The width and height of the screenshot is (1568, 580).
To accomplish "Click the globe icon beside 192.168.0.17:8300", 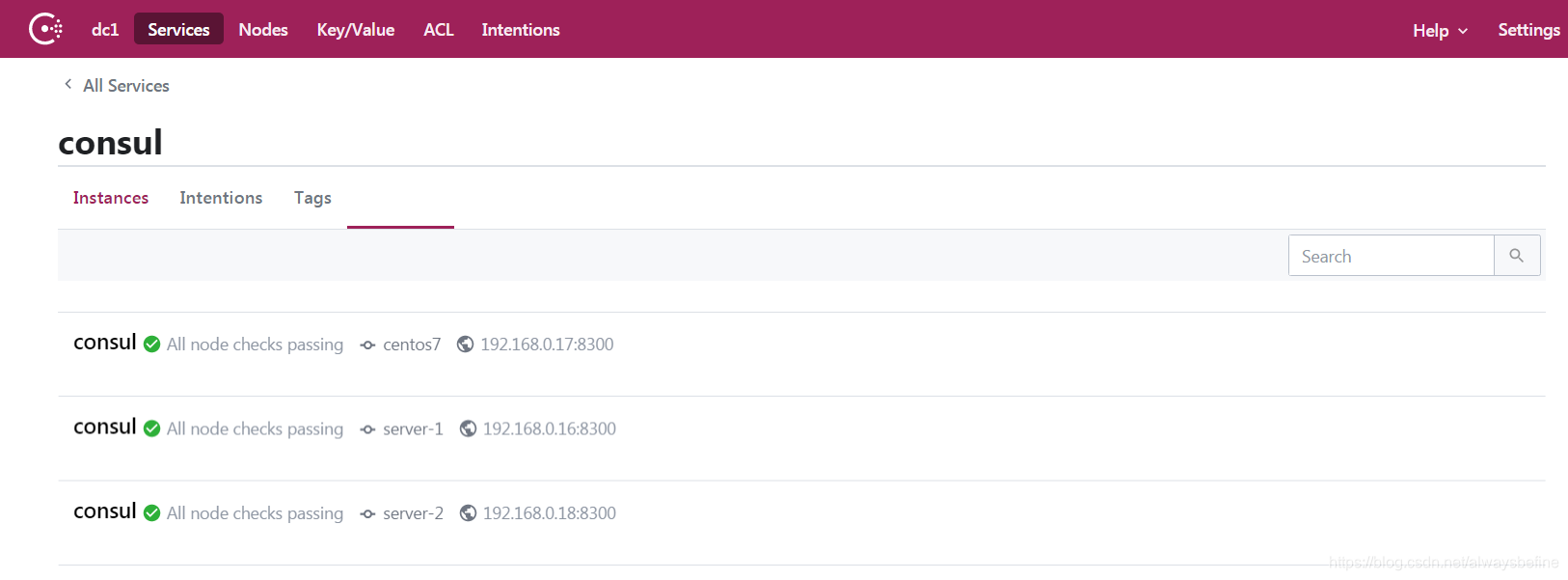I will point(465,345).
